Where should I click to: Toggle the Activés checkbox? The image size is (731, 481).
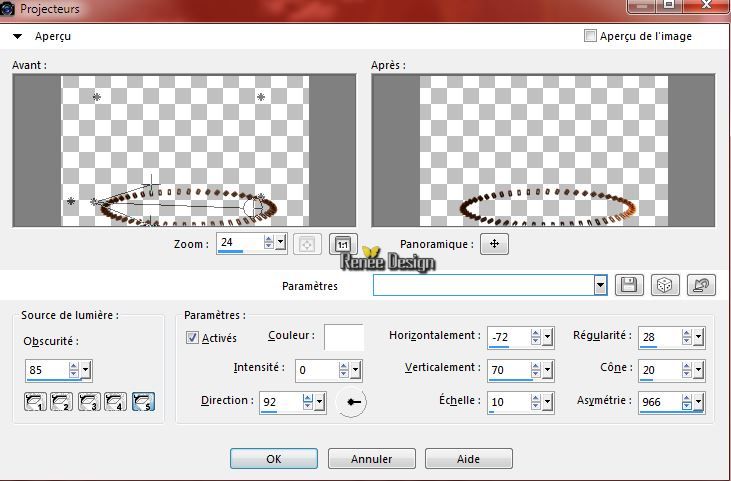[192, 337]
